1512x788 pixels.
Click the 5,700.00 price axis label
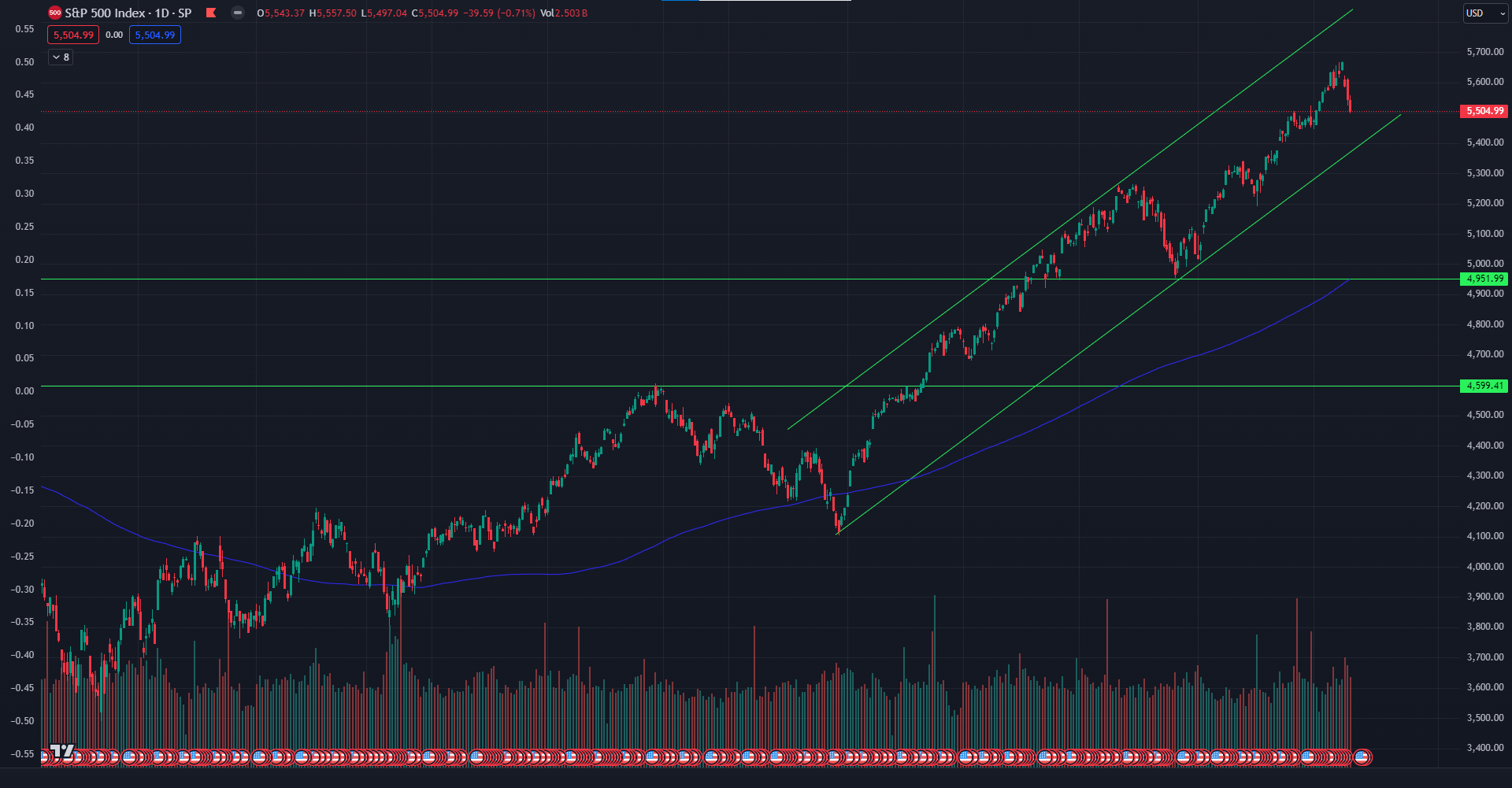pyautogui.click(x=1485, y=52)
